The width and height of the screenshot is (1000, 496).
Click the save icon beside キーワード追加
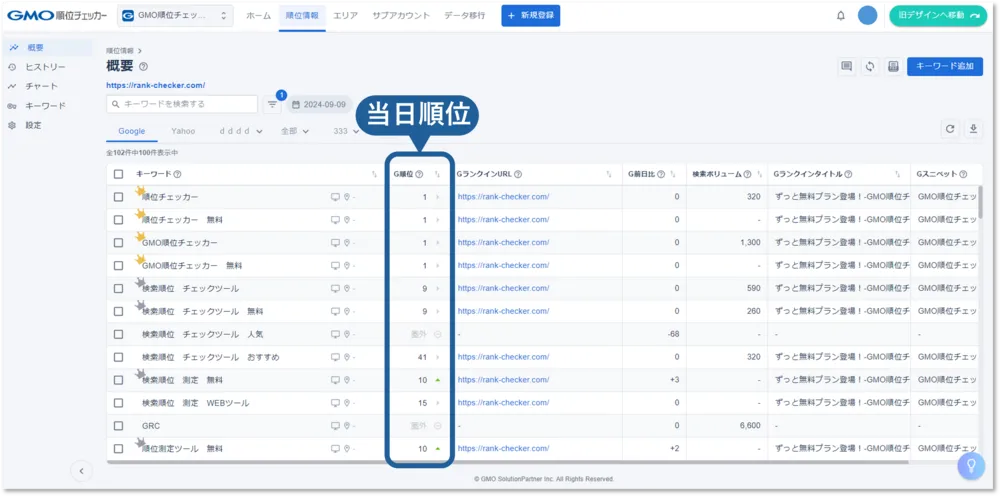click(893, 66)
